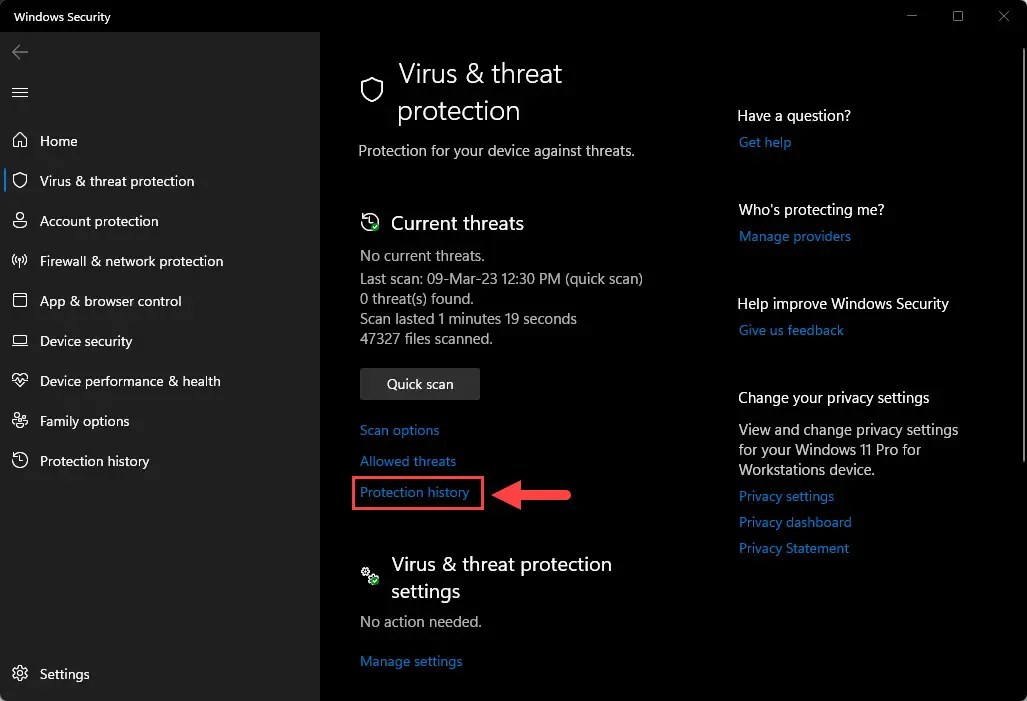This screenshot has height=701, width=1027.
Task: View Allowed threats
Action: click(x=408, y=461)
